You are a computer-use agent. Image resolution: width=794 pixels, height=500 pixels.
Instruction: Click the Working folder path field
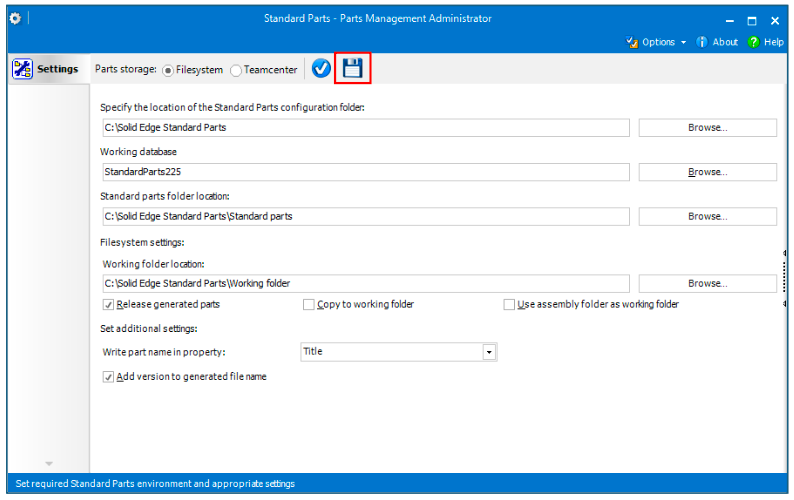click(x=366, y=284)
